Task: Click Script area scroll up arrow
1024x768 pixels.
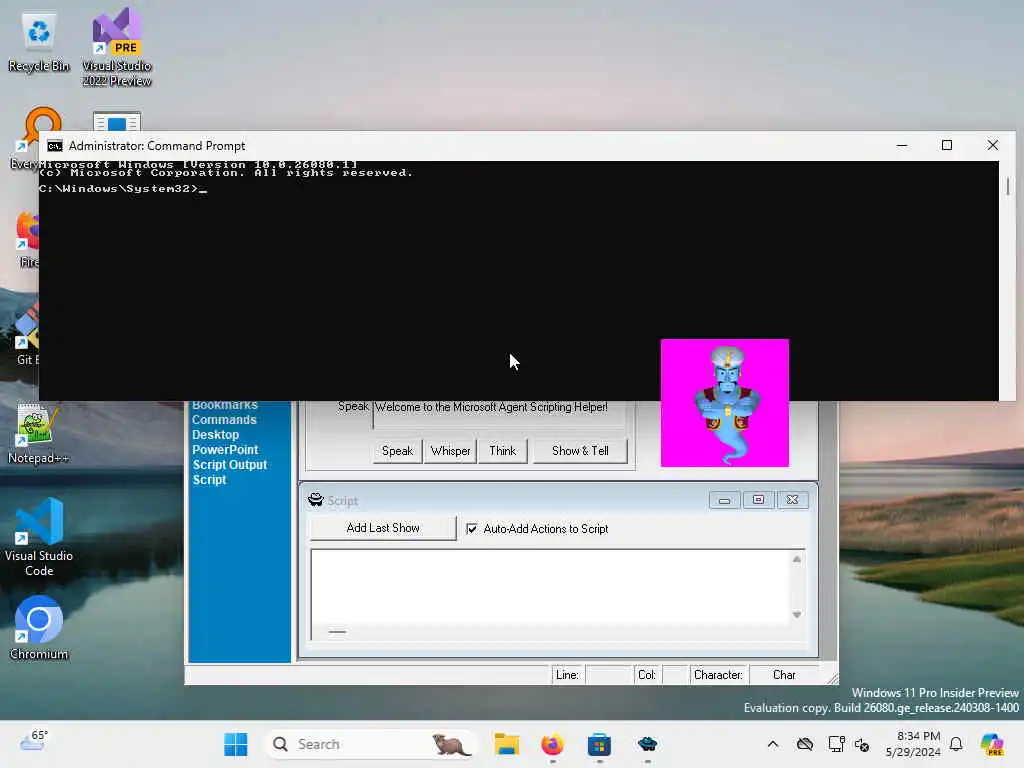Action: click(797, 559)
